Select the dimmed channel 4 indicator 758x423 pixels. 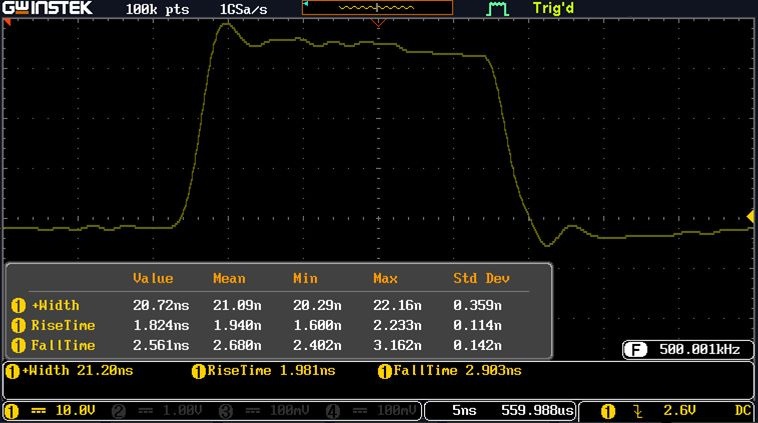click(x=333, y=411)
